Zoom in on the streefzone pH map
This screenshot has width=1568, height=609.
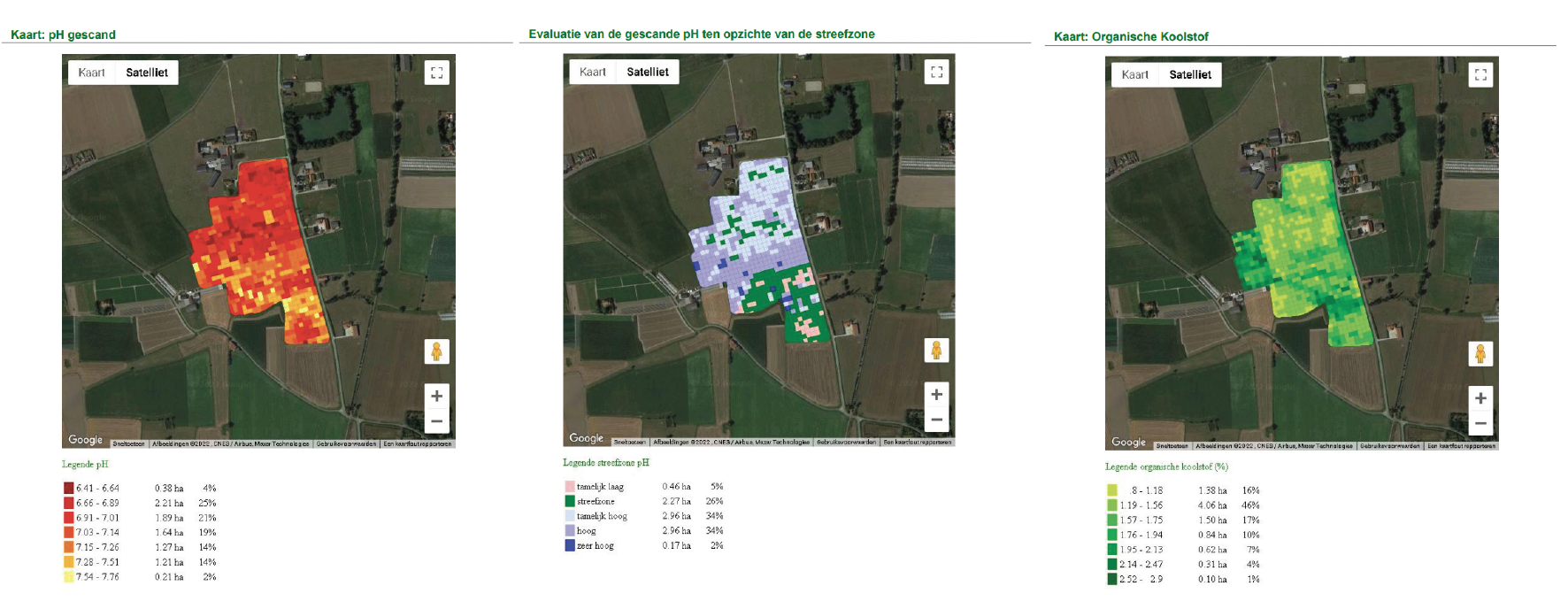[936, 395]
